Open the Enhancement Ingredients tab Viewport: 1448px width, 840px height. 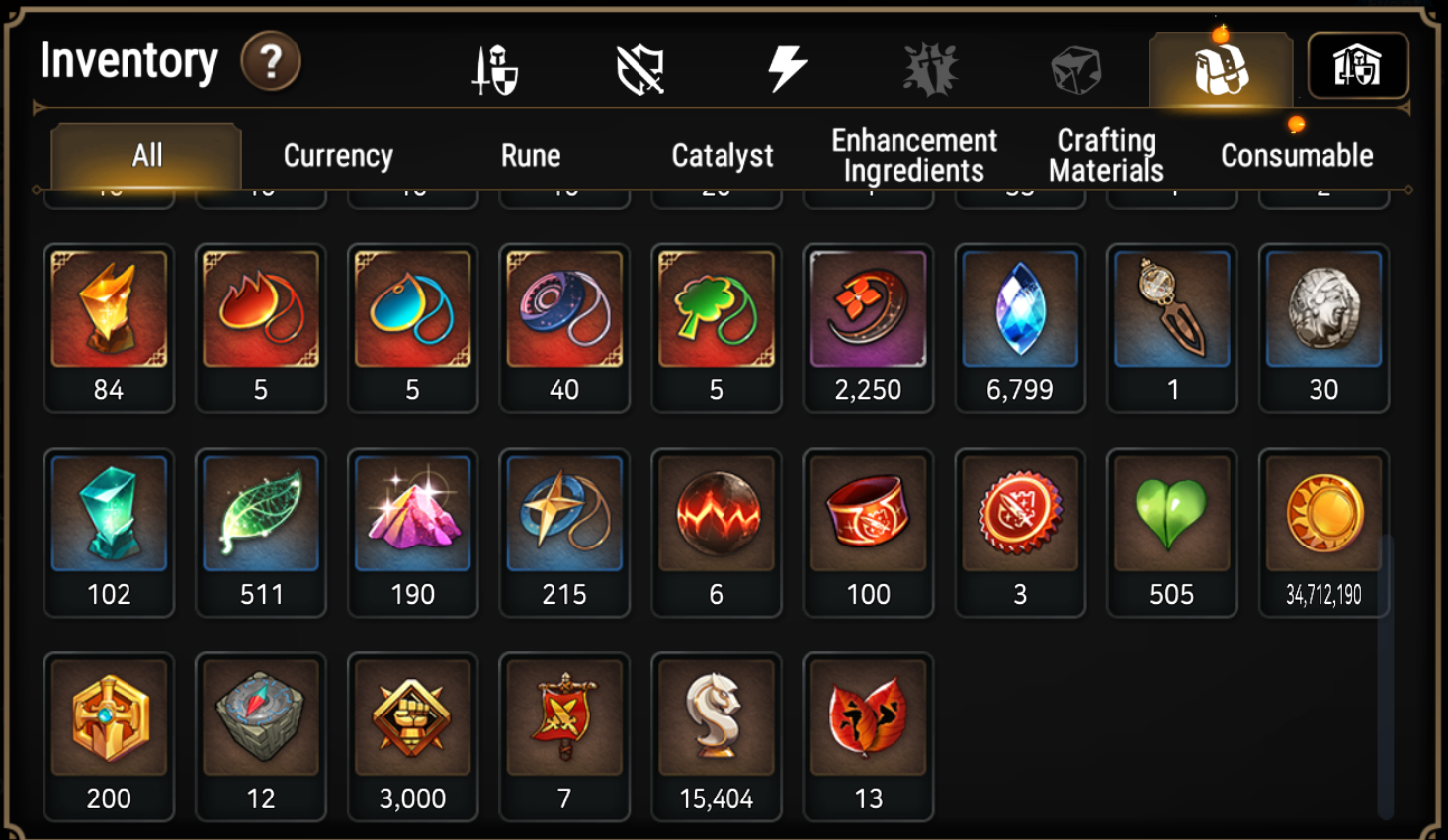[914, 155]
